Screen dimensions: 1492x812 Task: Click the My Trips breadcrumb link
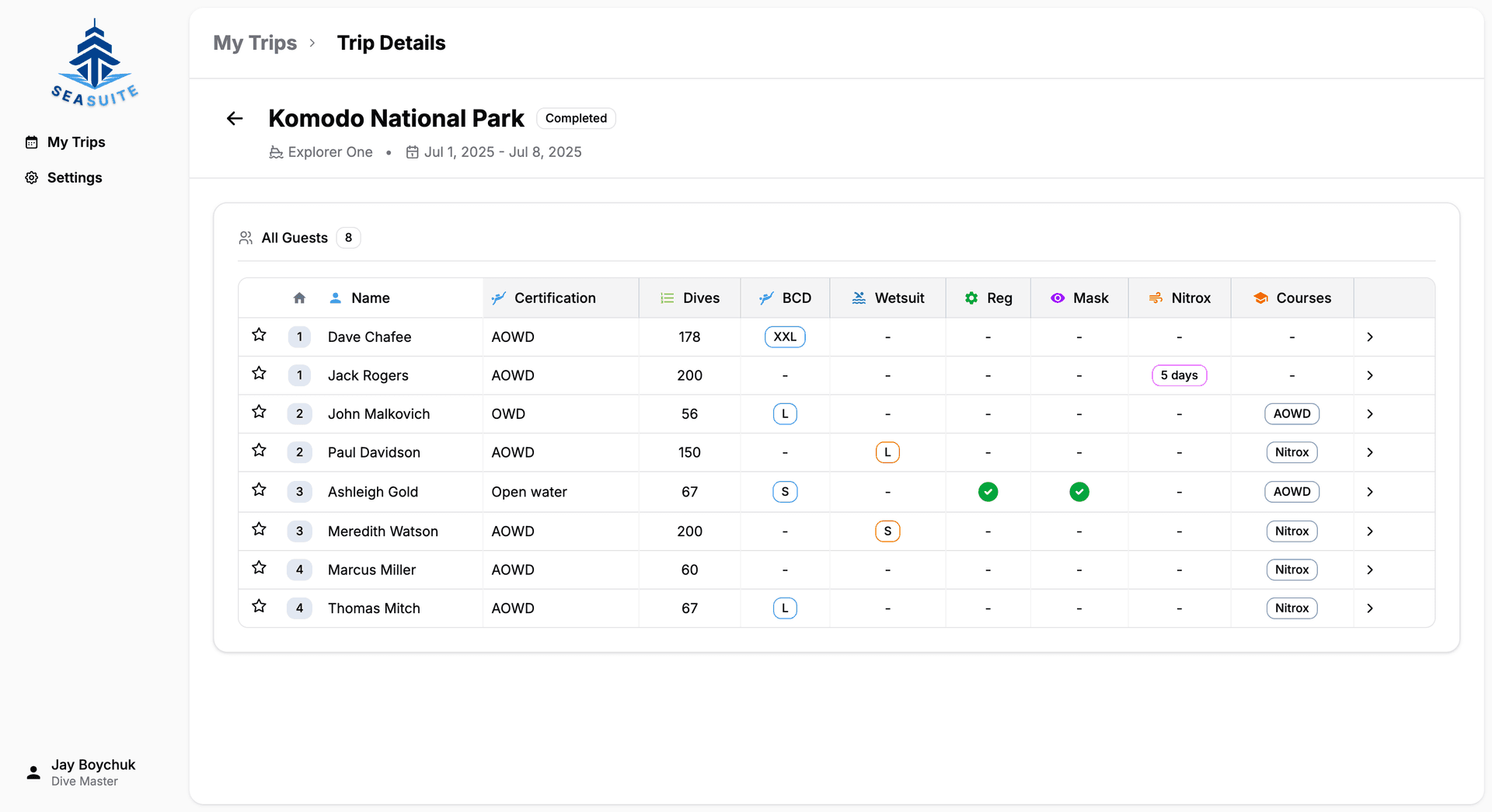255,43
